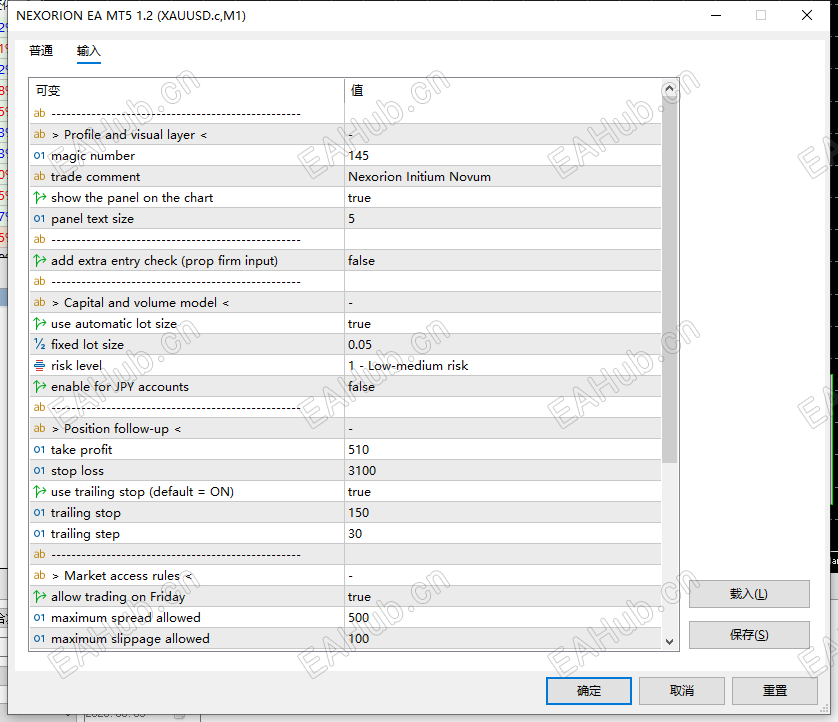Click the integer icon beside stop loss
The image size is (838, 722).
39,471
